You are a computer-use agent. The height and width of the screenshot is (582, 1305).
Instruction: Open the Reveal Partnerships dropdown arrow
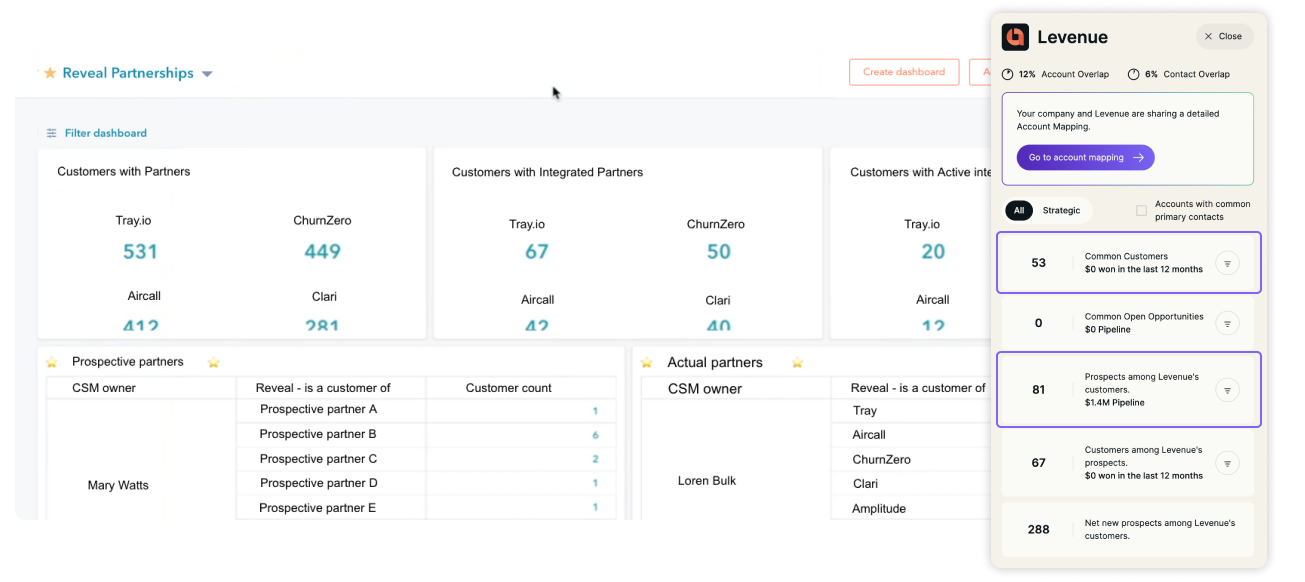[x=207, y=74]
